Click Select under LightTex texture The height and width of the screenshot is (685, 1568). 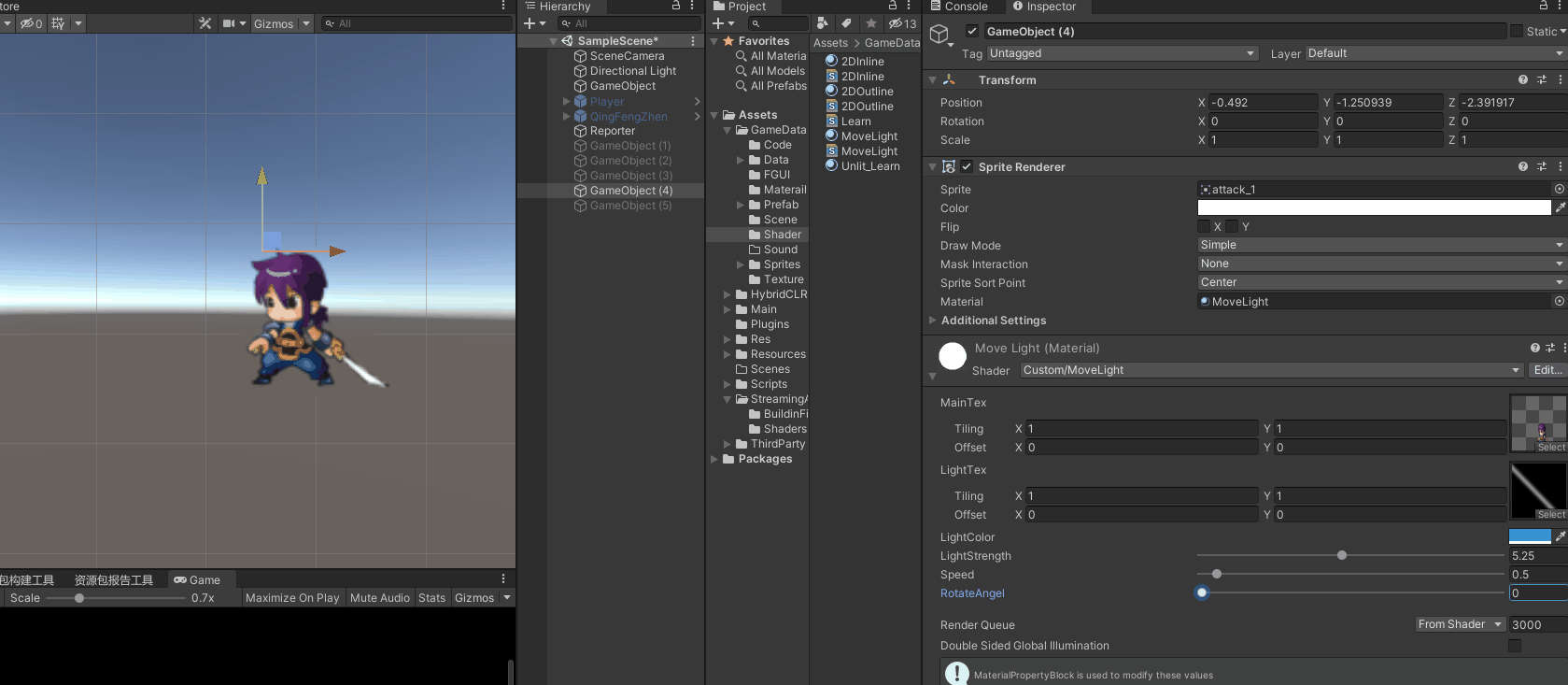click(1551, 515)
